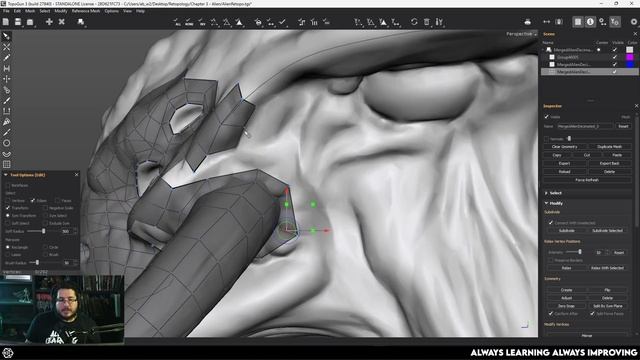Toggle visibility of the blue-colored mesh row

click(615, 64)
